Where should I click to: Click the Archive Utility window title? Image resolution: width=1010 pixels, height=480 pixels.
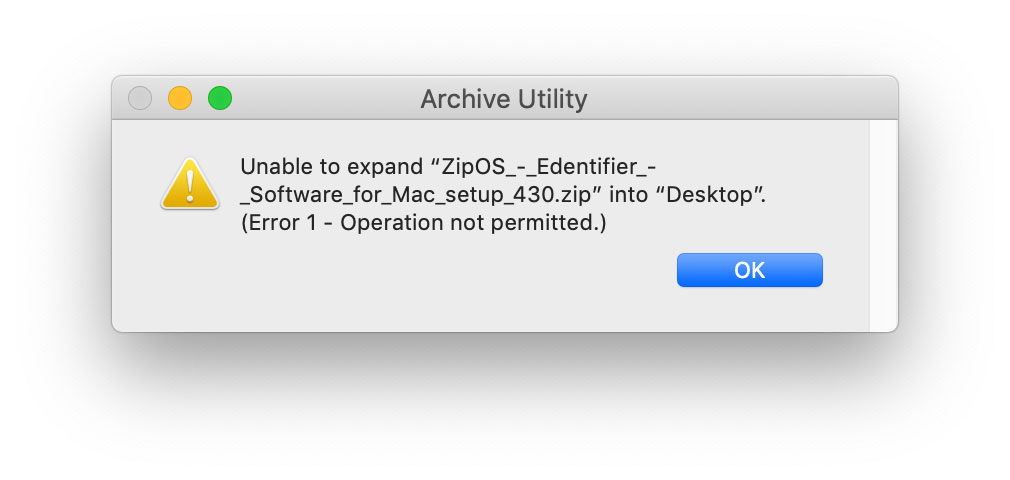[x=504, y=99]
